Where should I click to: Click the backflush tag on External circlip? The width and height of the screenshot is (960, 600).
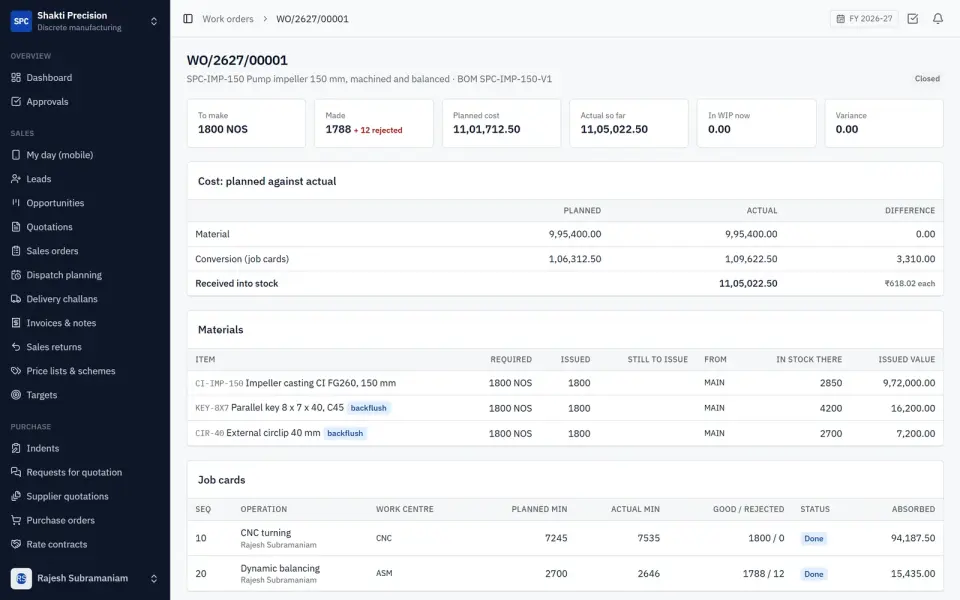[x=345, y=433]
